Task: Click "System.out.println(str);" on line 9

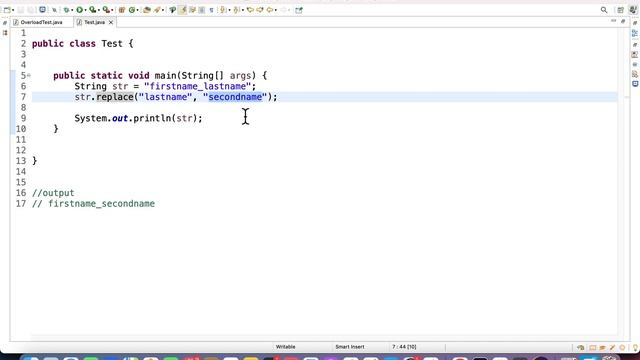Action: [138, 118]
